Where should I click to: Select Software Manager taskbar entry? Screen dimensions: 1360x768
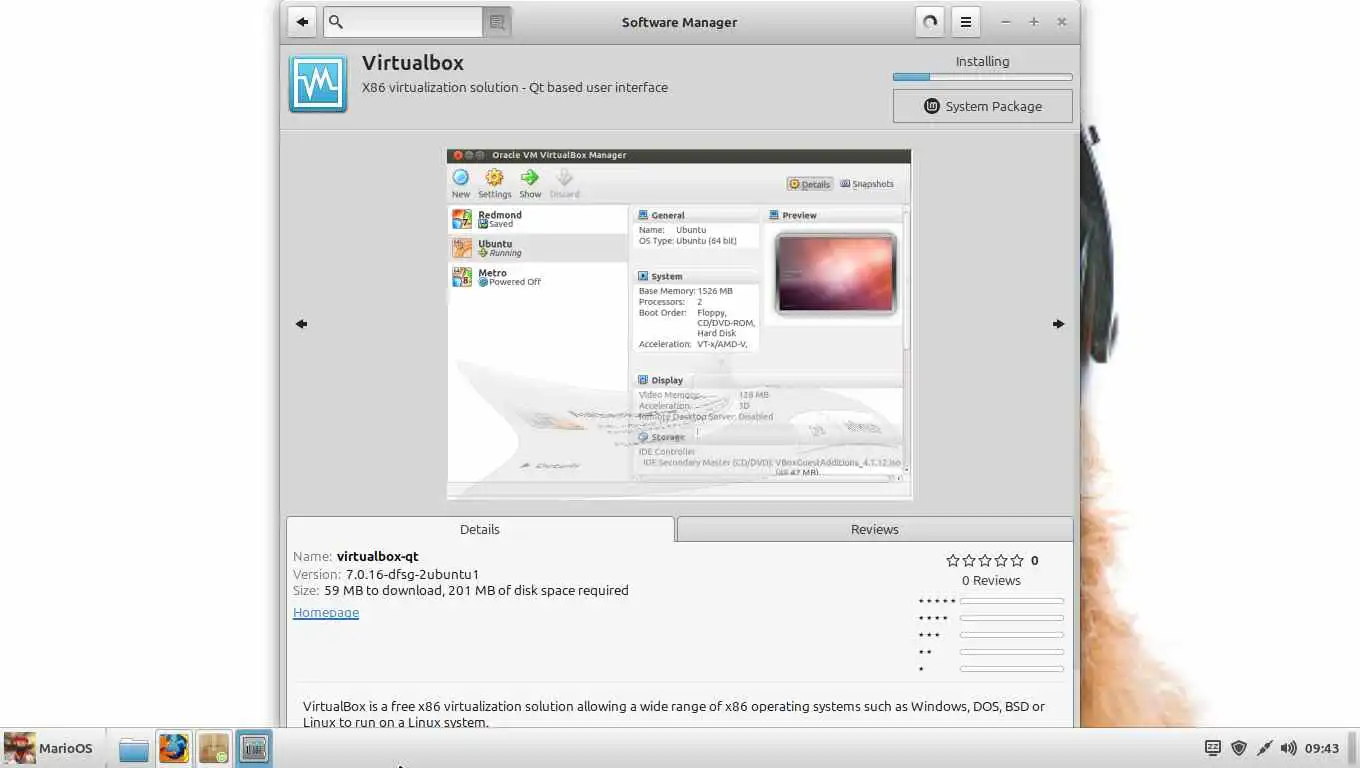pyautogui.click(x=254, y=748)
